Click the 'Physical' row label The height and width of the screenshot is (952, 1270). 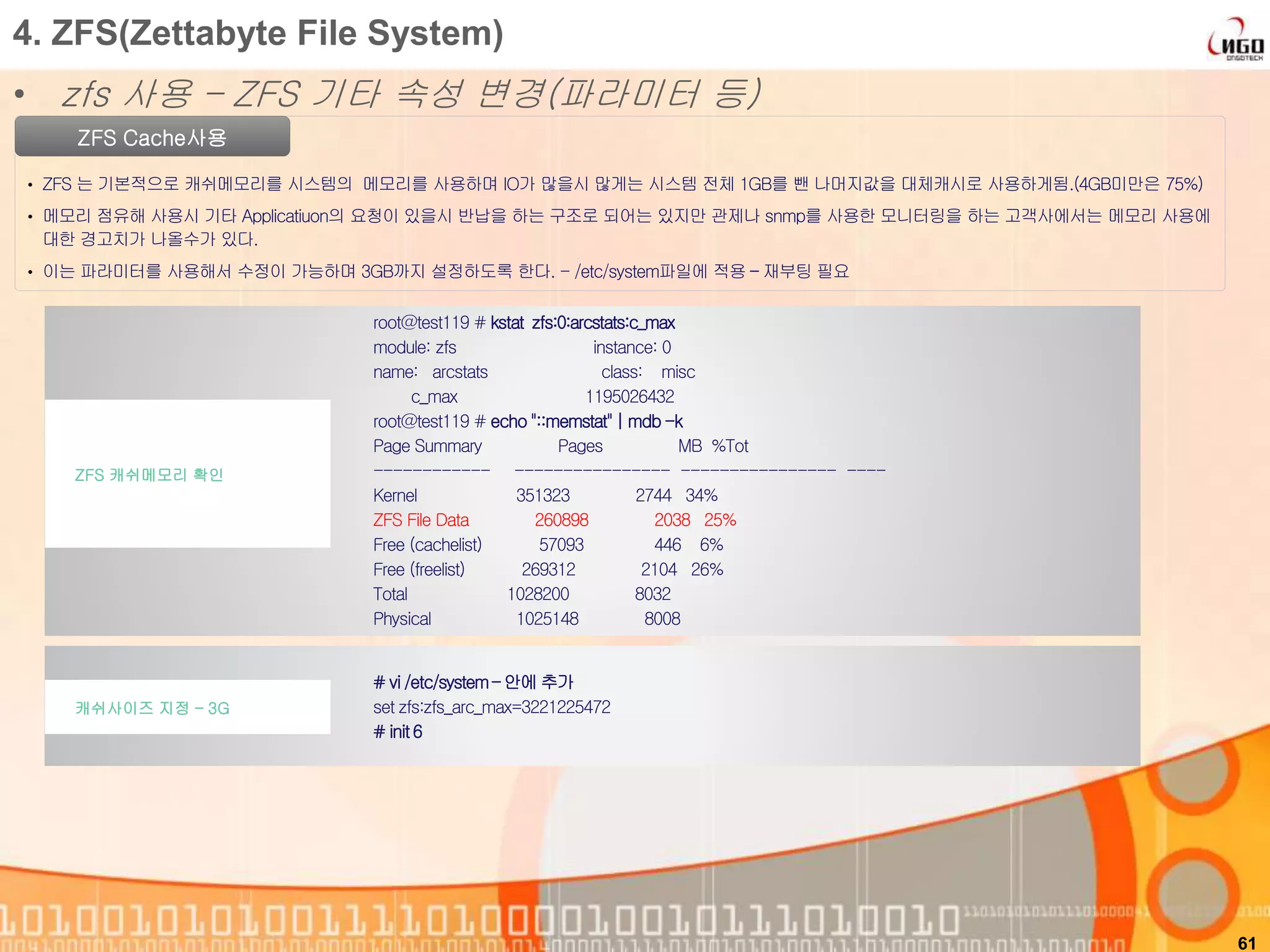[x=402, y=619]
